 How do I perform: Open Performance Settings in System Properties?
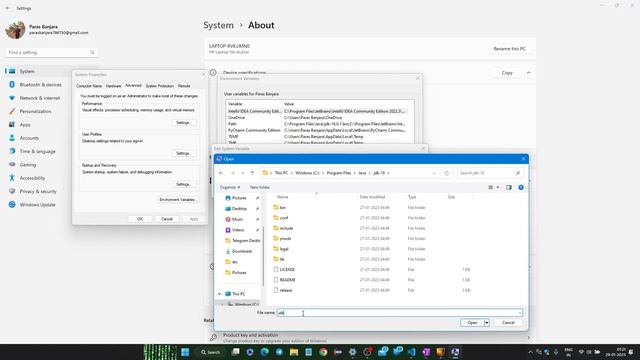183,122
